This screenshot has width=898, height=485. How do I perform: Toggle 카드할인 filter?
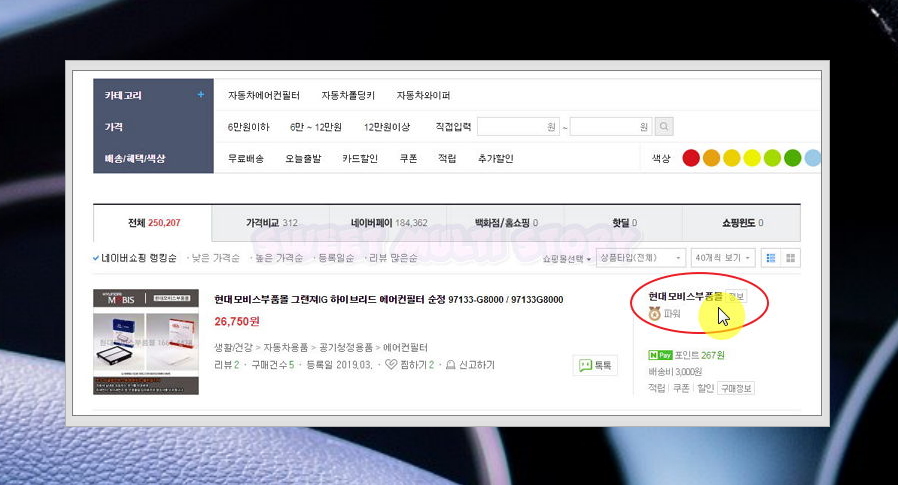[x=360, y=159]
